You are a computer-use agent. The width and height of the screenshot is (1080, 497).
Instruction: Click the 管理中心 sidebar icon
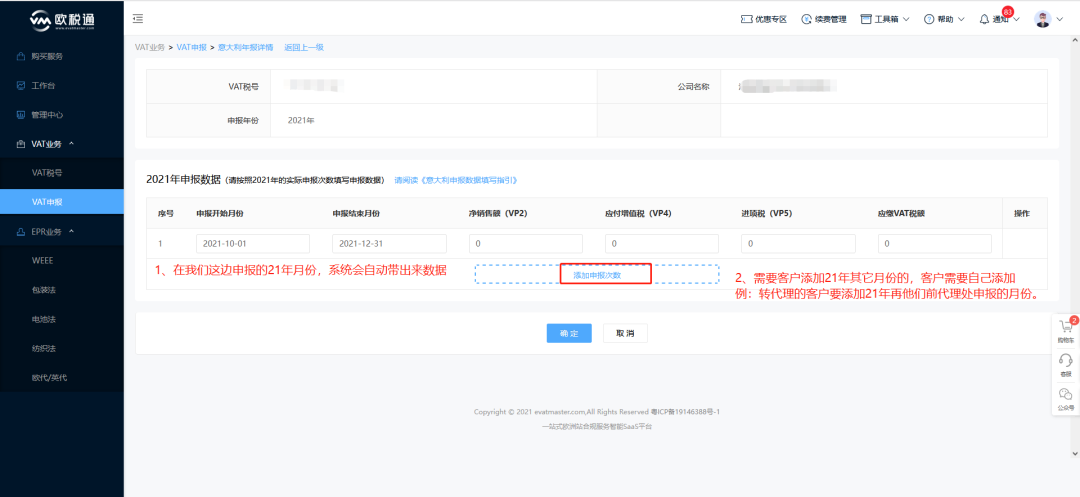tap(21, 115)
